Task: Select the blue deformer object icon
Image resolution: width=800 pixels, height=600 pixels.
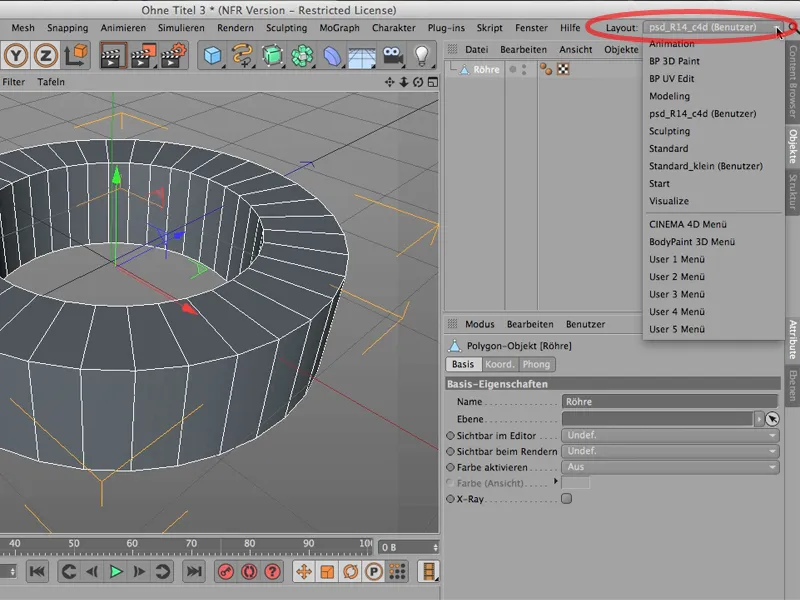Action: click(332, 56)
